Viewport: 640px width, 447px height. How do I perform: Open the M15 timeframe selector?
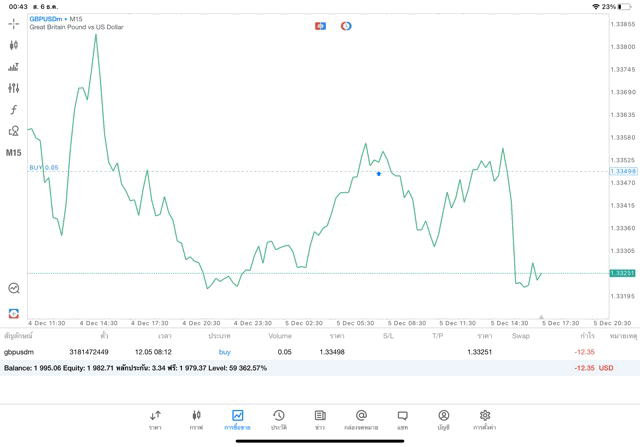13,153
